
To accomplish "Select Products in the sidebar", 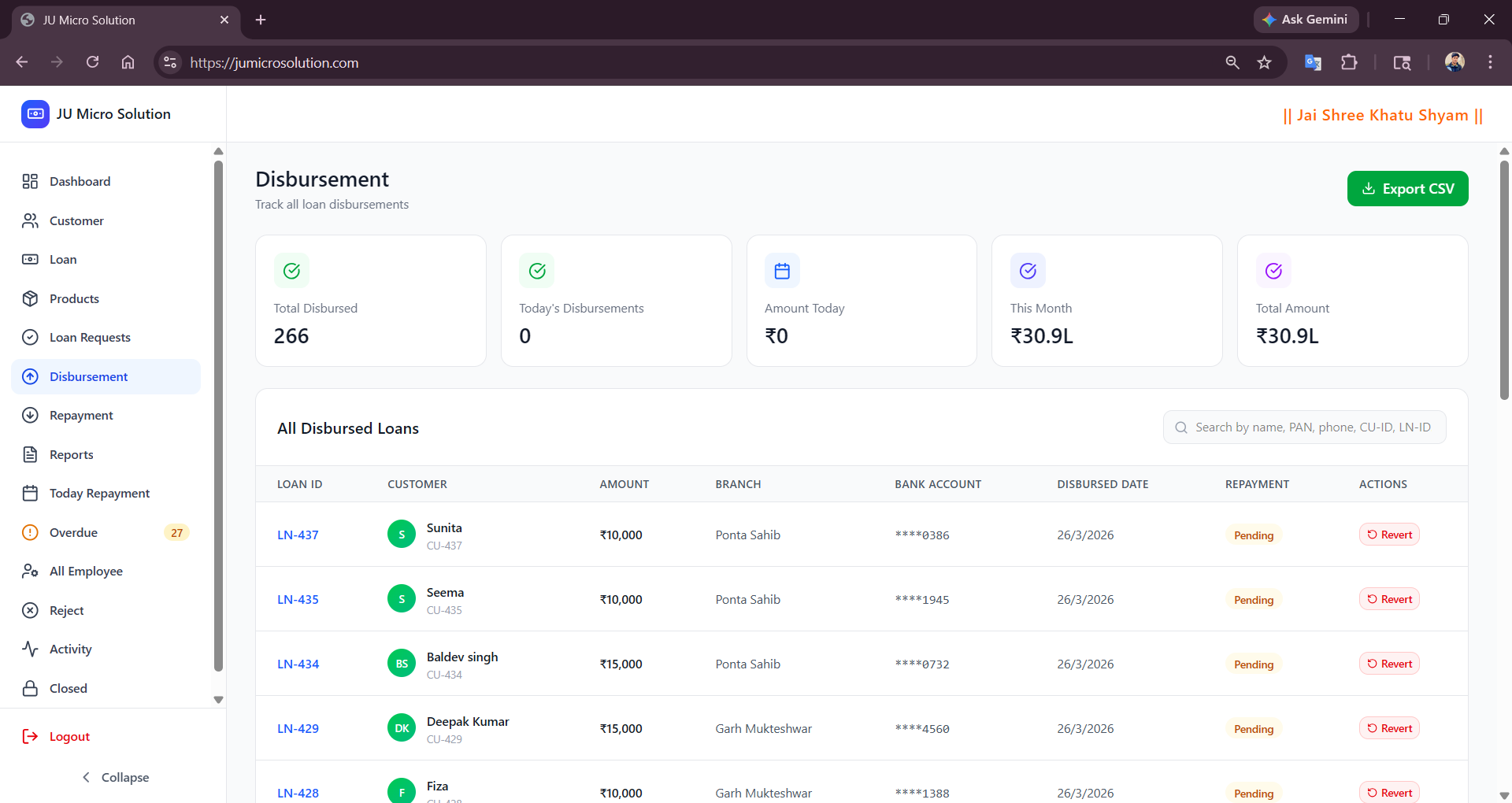I will 106,298.
